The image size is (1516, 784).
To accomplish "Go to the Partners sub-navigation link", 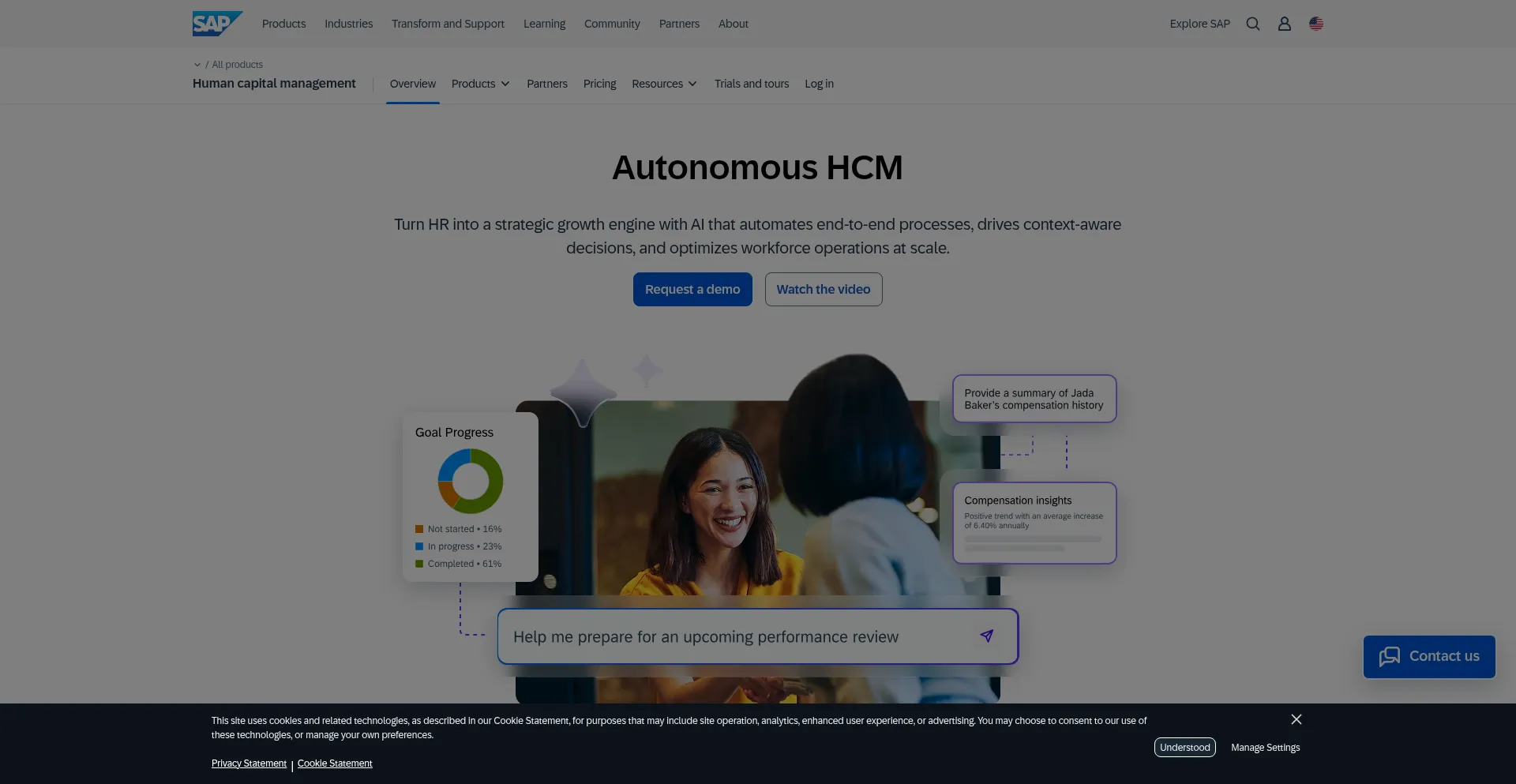I will (547, 84).
